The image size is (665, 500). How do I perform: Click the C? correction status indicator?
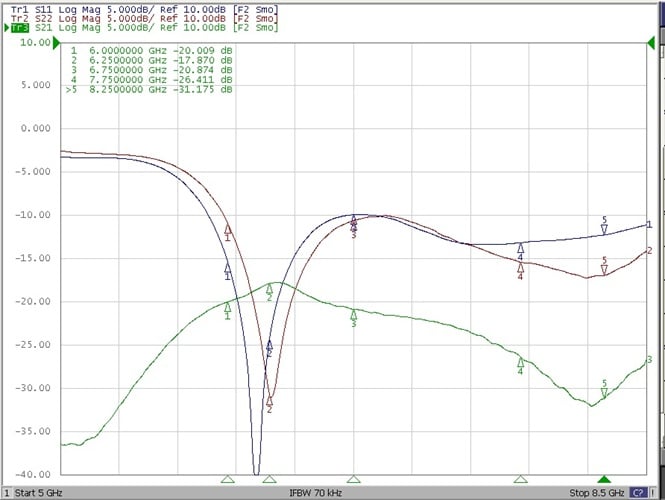pos(638,493)
